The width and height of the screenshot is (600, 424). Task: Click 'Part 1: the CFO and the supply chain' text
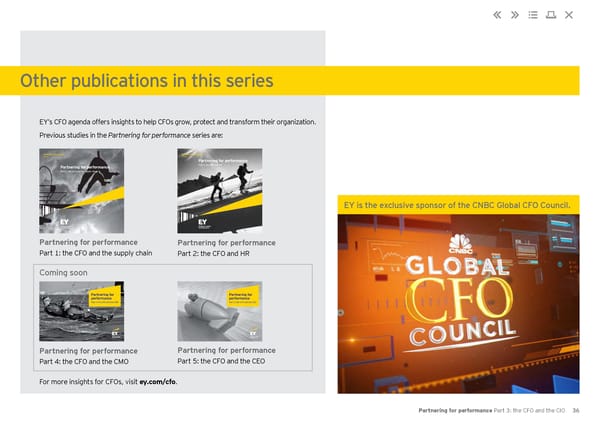click(95, 253)
